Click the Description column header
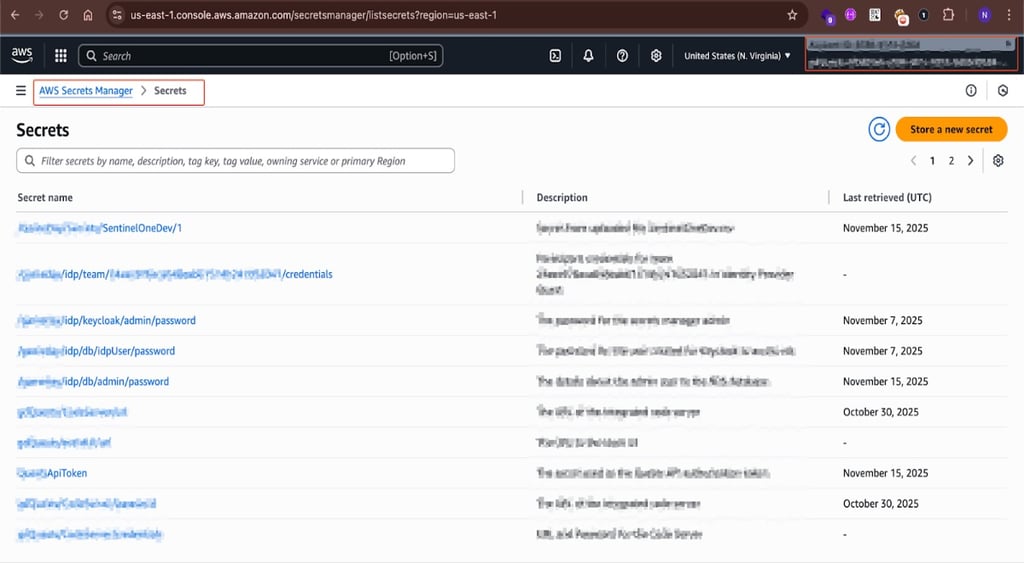The height and width of the screenshot is (563, 1024). (x=562, y=197)
